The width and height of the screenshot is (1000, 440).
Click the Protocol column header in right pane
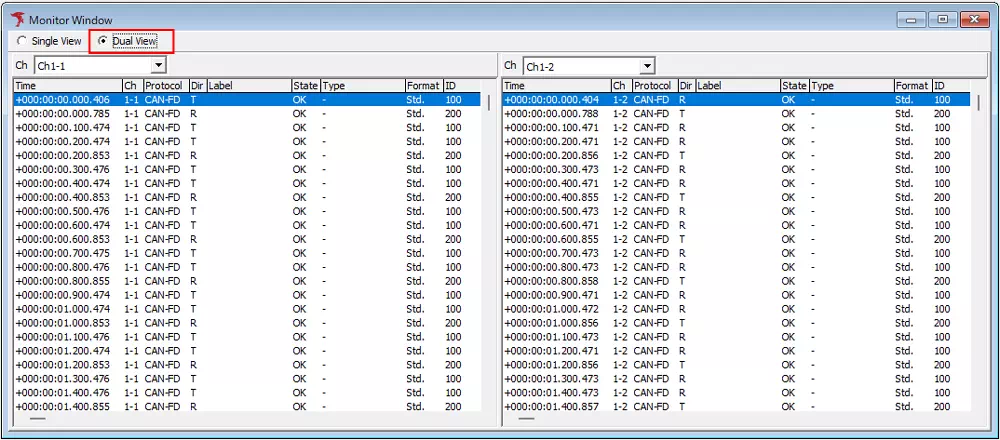coord(654,86)
